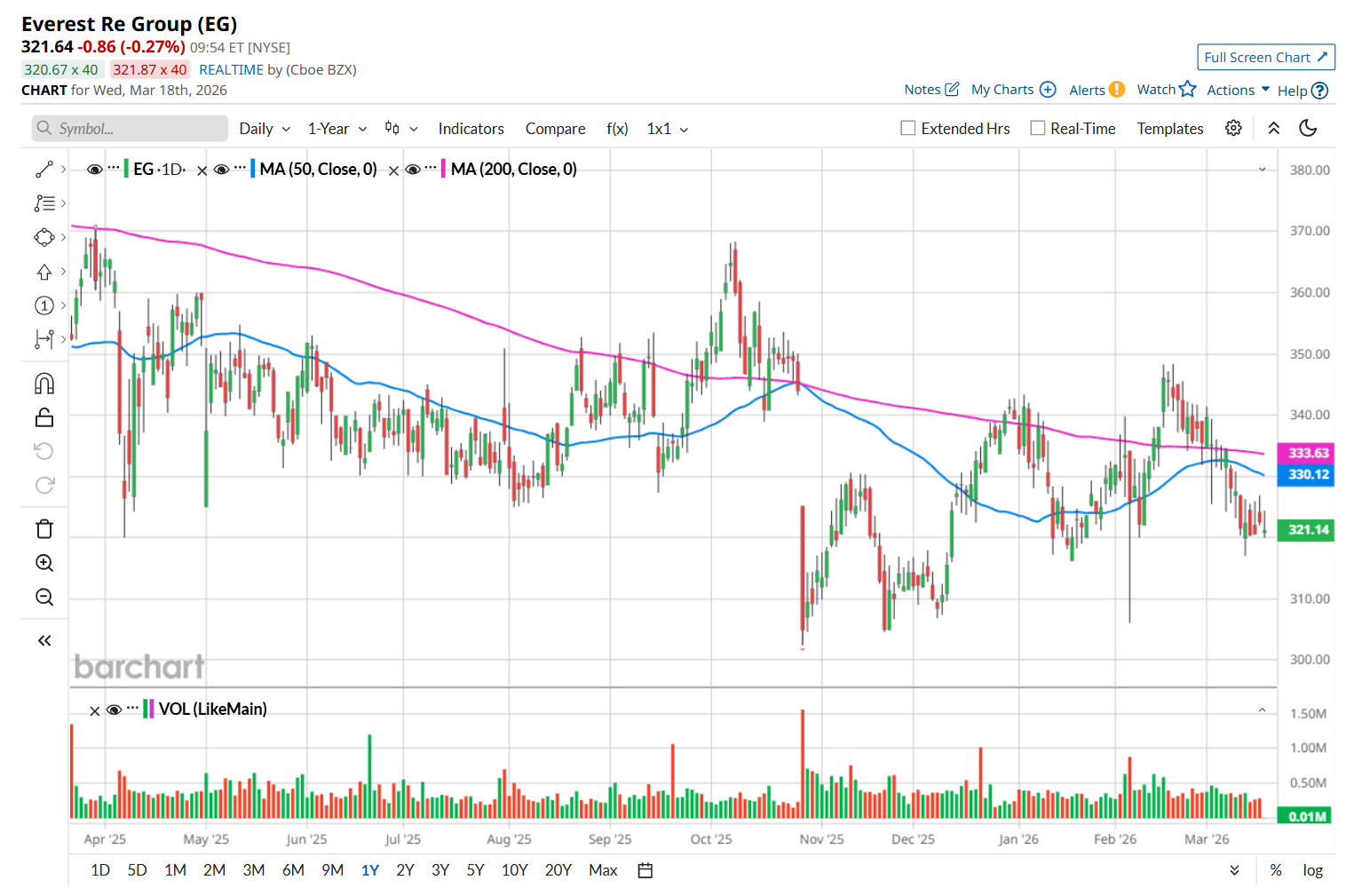Toggle visibility of the EG price series

(x=94, y=169)
